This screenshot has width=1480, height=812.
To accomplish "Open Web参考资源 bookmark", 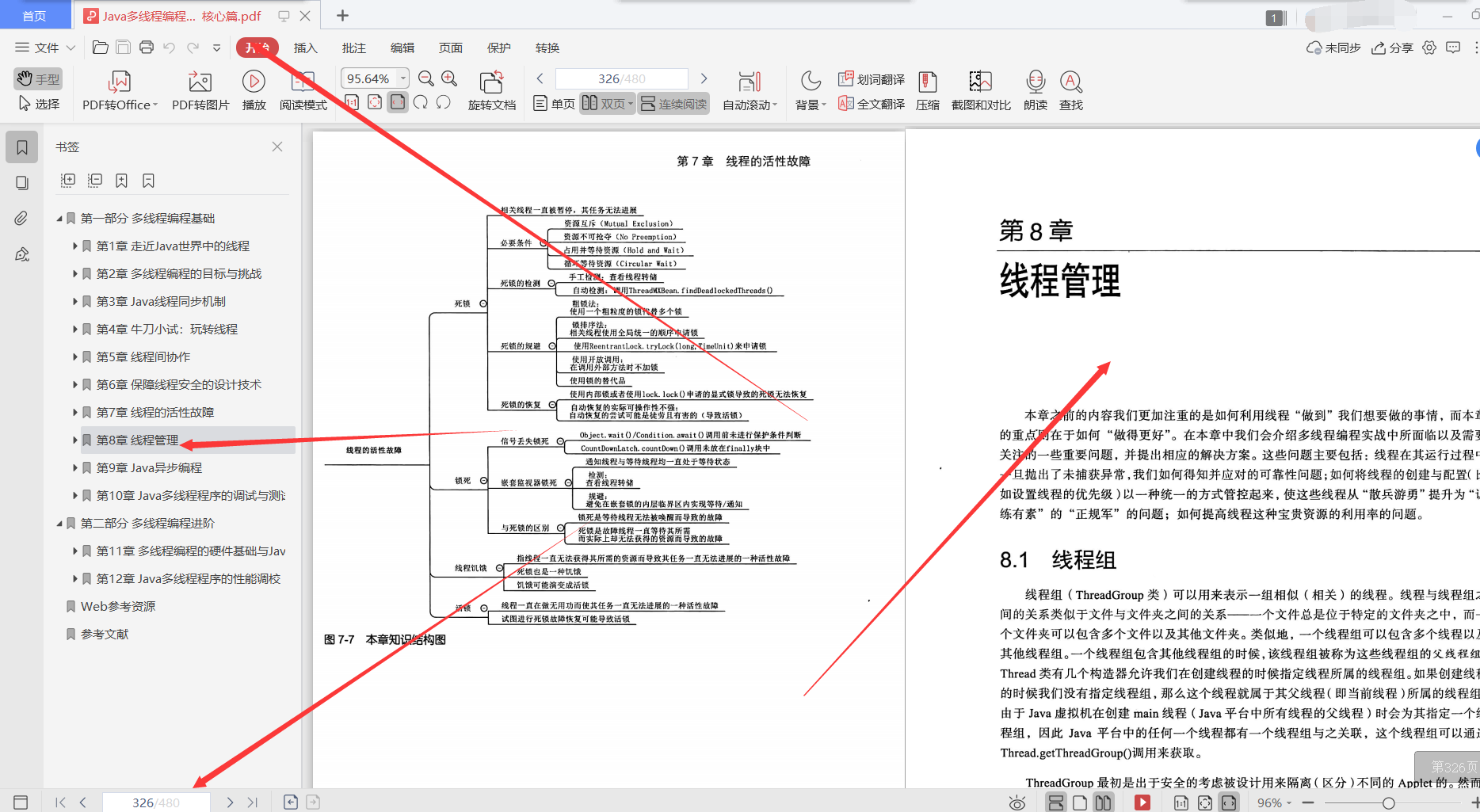I will pyautogui.click(x=118, y=606).
